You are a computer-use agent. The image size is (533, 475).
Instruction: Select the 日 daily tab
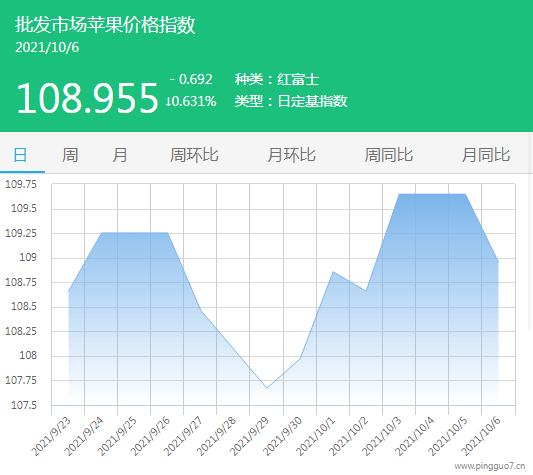click(x=20, y=155)
